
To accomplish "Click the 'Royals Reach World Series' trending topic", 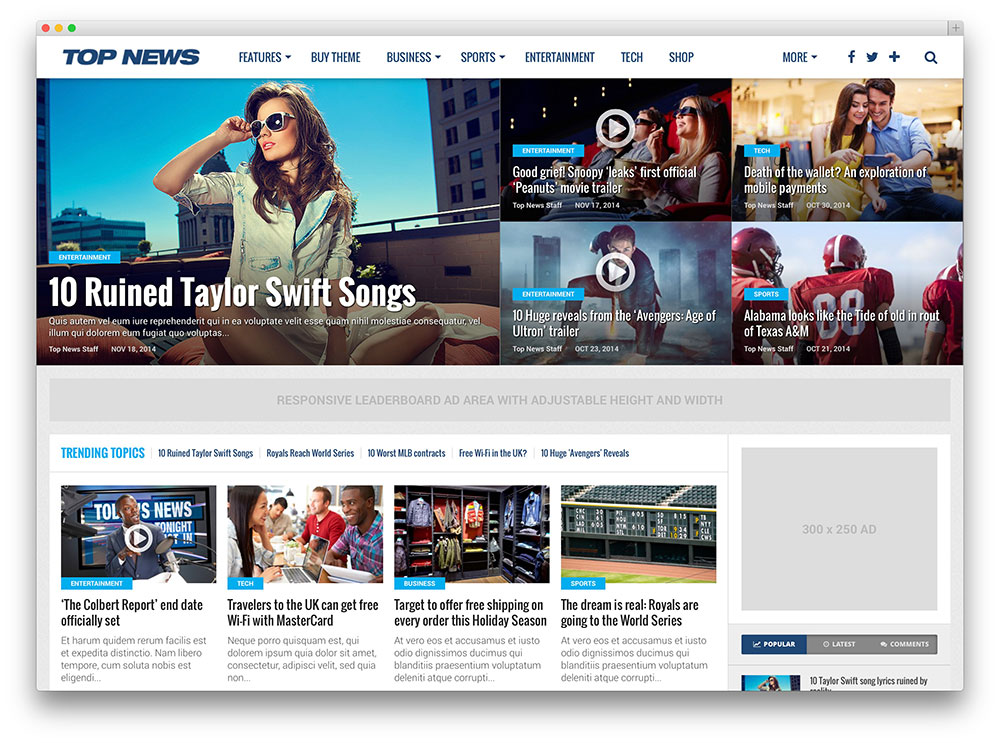I will click(x=310, y=452).
